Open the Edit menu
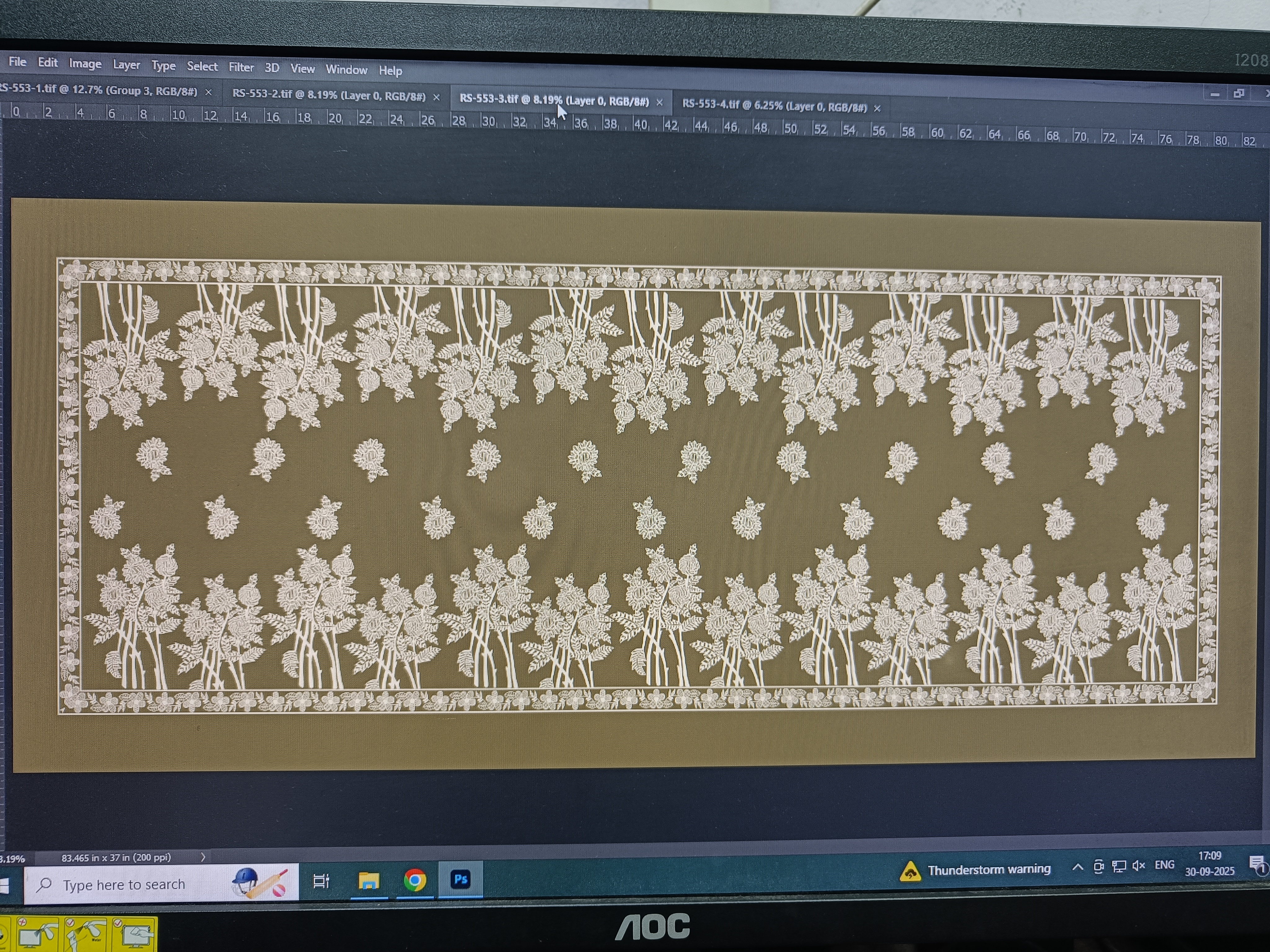 click(x=48, y=62)
